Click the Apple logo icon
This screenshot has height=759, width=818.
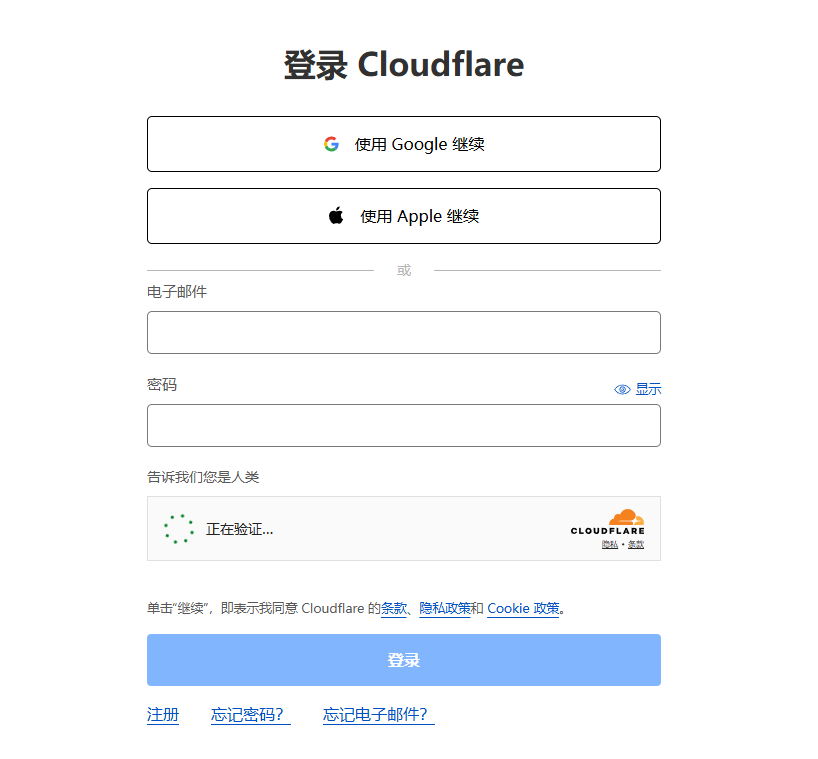click(x=336, y=216)
